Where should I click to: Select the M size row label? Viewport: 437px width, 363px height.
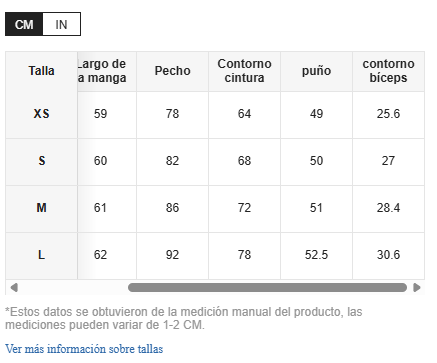click(x=41, y=208)
